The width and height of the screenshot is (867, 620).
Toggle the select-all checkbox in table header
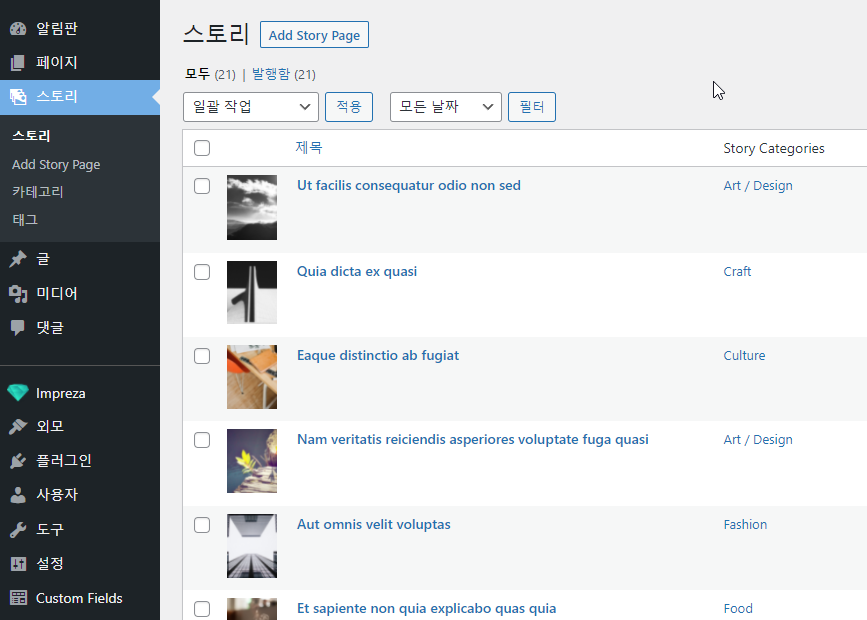click(202, 148)
